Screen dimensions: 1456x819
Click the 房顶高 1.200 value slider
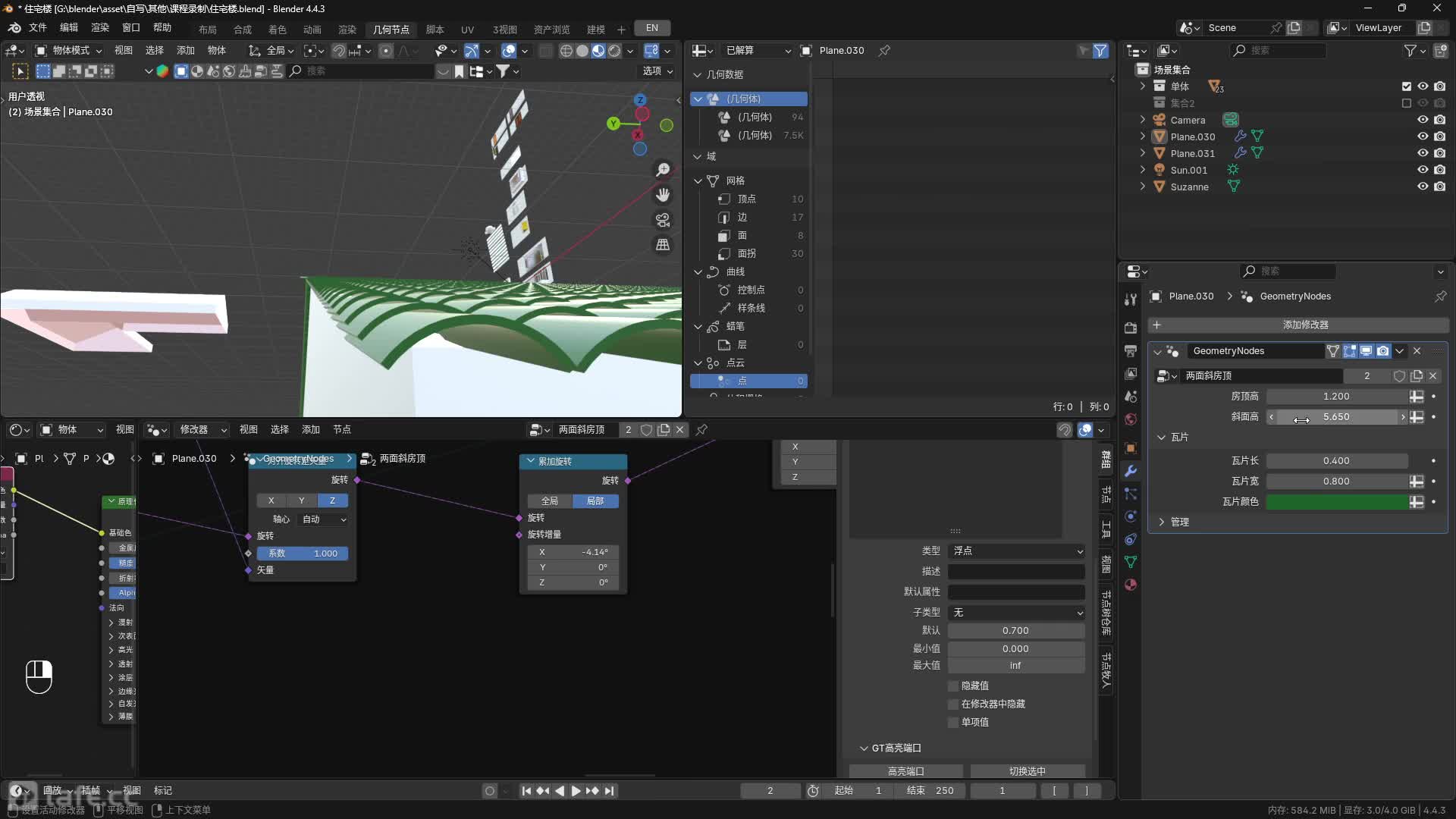1337,397
